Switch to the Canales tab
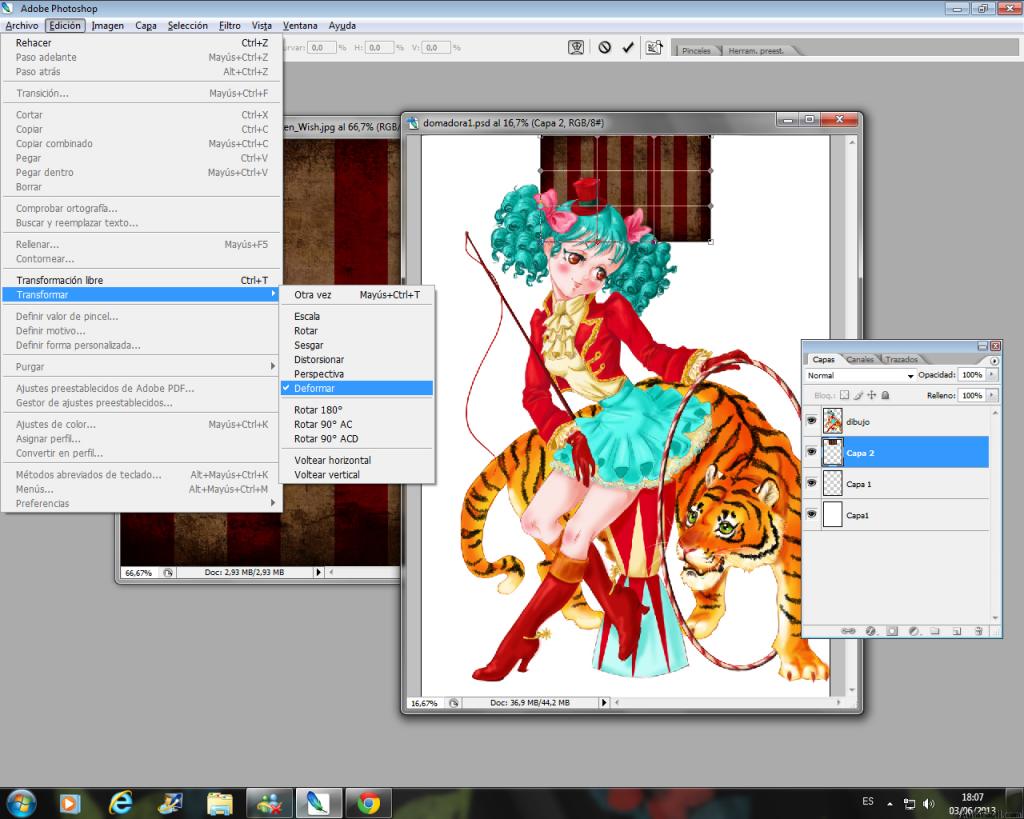This screenshot has height=819, width=1024. pos(859,360)
